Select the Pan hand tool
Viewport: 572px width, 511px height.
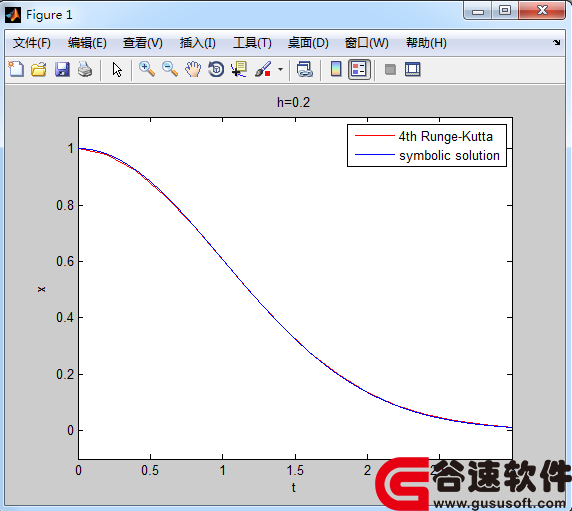coord(193,69)
